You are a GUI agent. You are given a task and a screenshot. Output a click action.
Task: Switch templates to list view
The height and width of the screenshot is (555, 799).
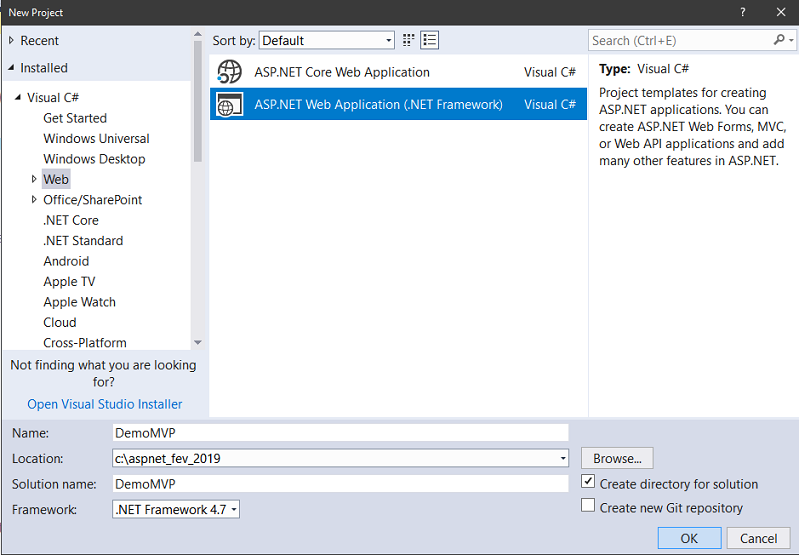tap(430, 40)
